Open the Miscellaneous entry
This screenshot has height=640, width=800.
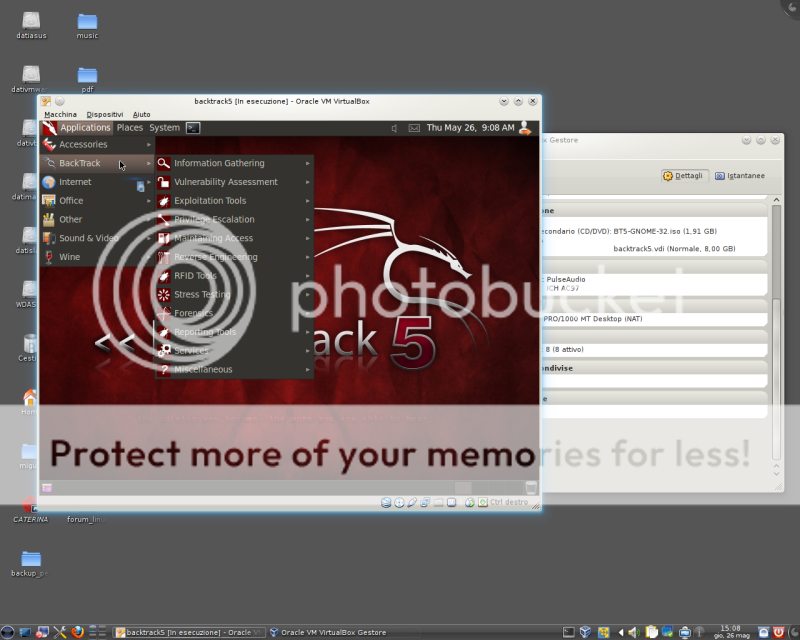(235, 370)
